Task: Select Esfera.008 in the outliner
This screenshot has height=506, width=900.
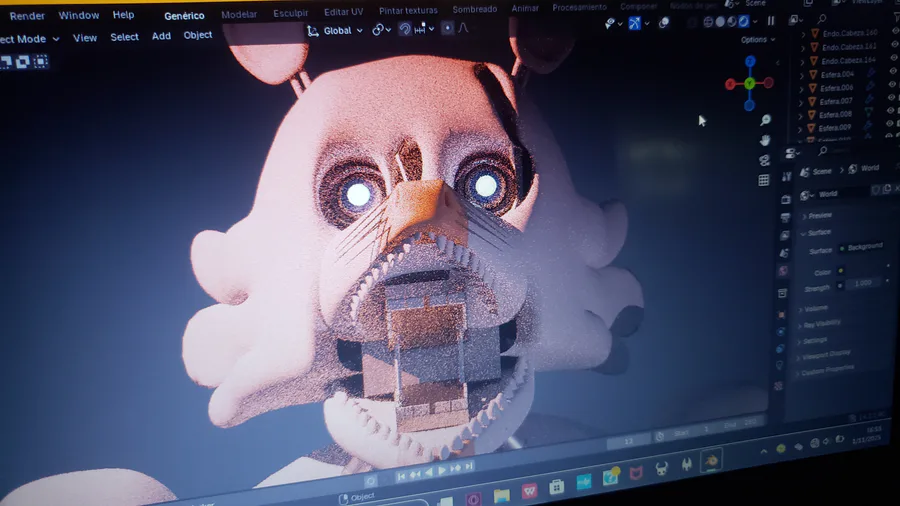Action: tap(836, 115)
